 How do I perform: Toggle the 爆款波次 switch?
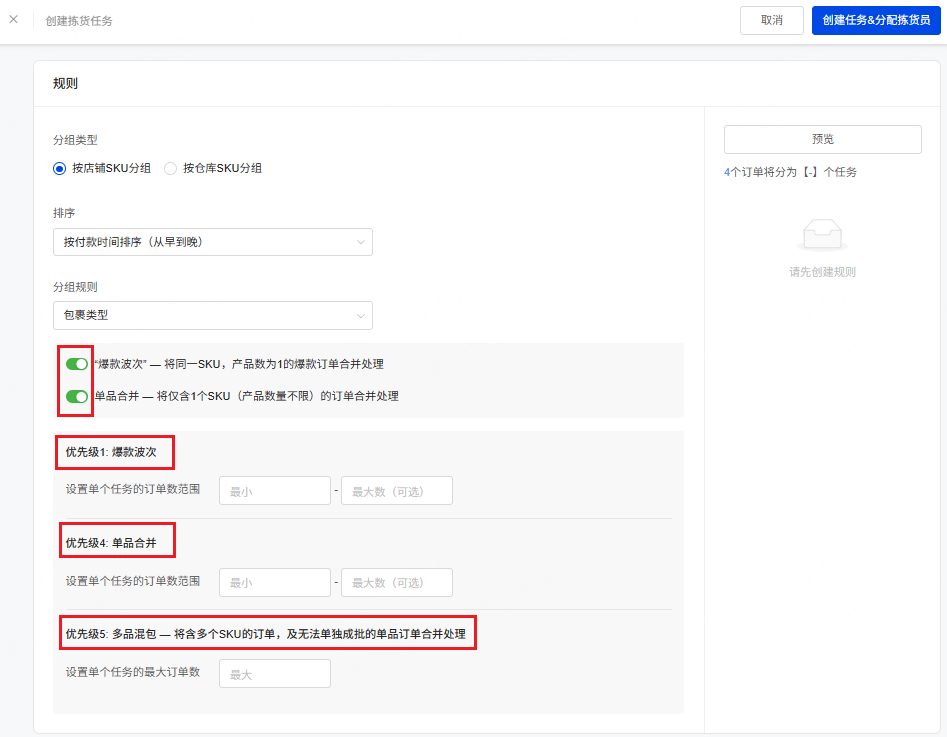click(77, 364)
